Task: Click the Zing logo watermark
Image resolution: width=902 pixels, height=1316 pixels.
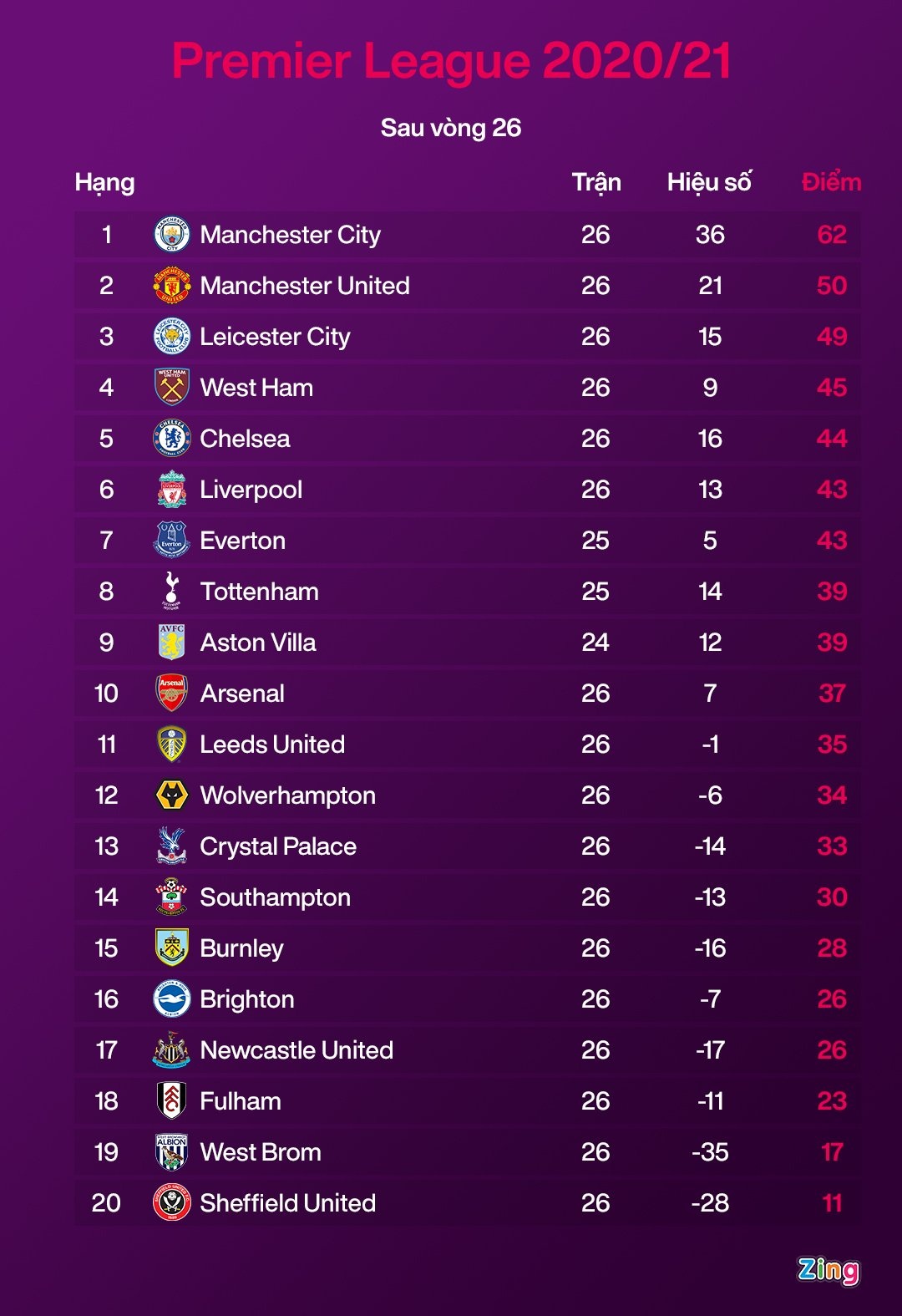Action: click(x=828, y=1270)
